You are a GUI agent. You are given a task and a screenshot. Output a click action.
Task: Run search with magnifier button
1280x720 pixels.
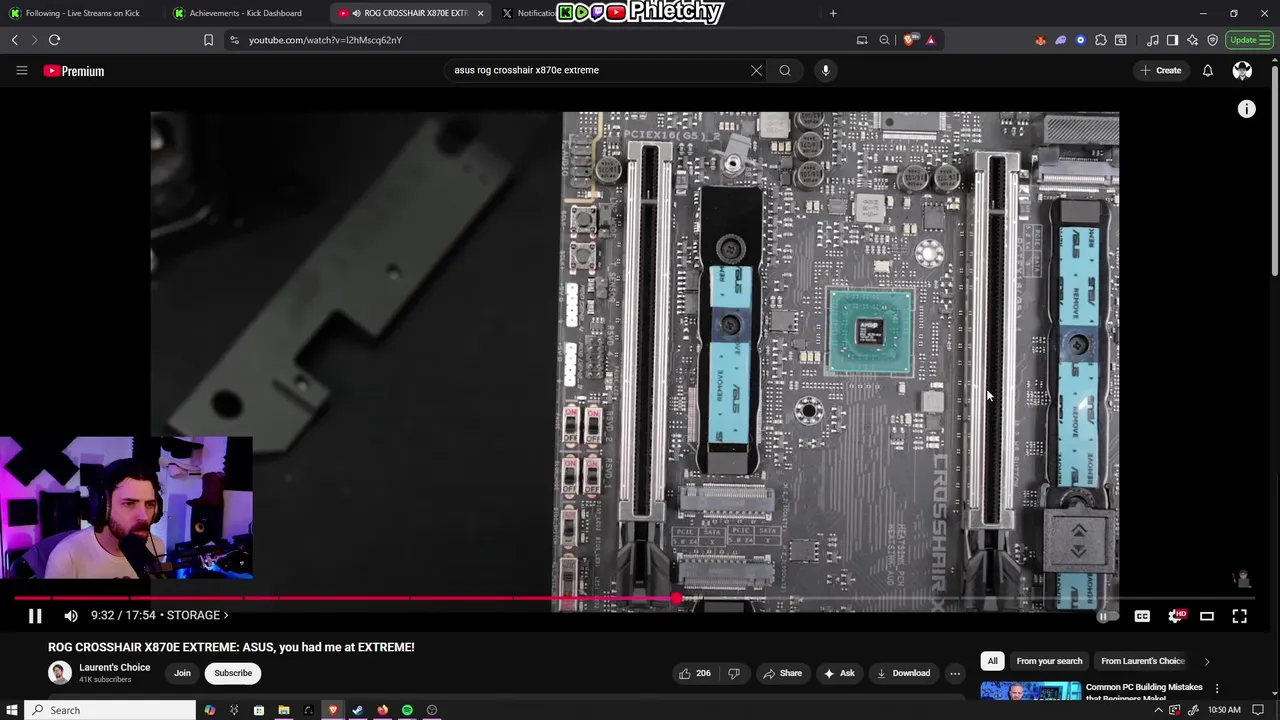[x=785, y=70]
